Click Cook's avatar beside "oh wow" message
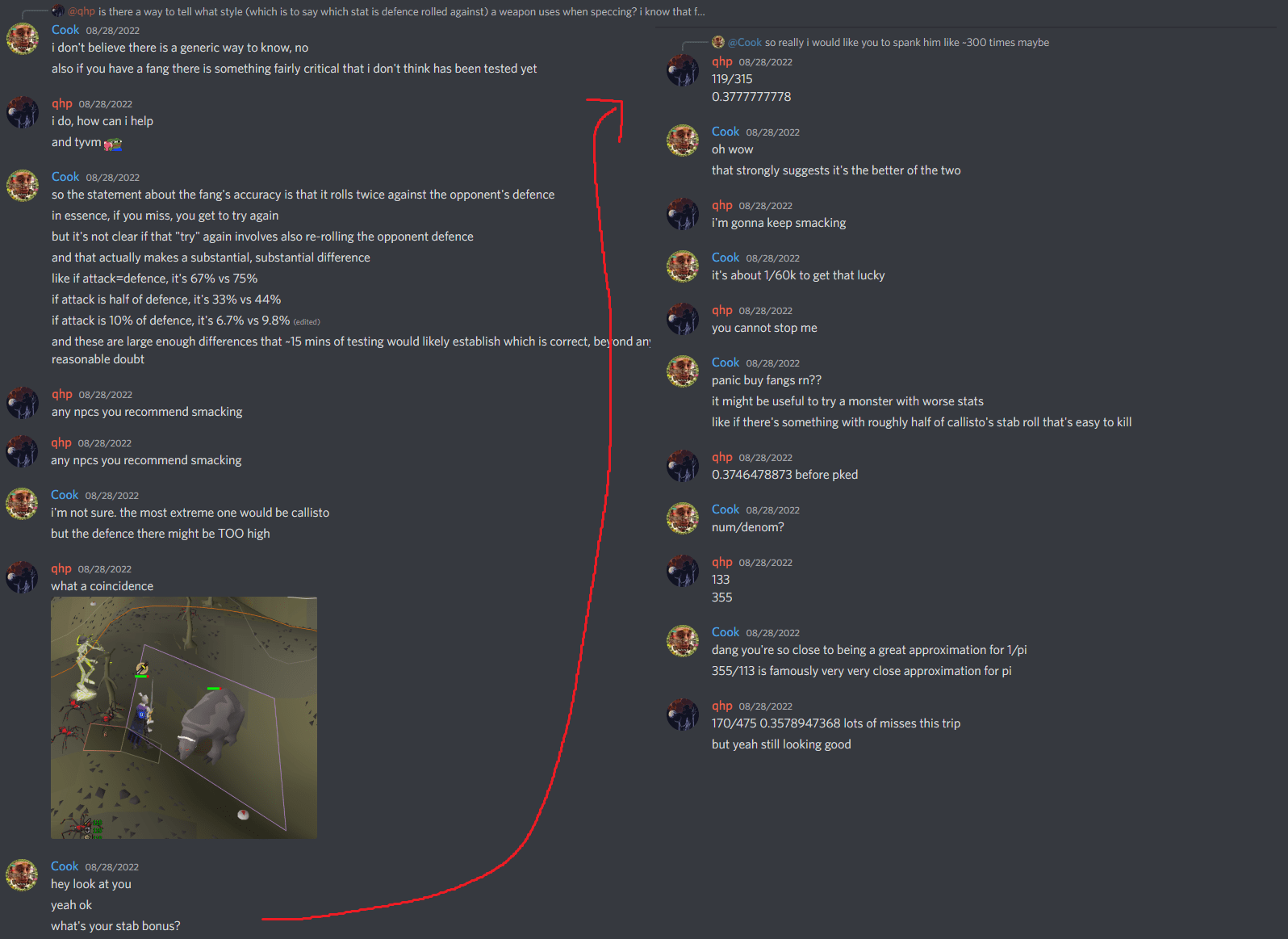The image size is (1288, 939). 683,140
